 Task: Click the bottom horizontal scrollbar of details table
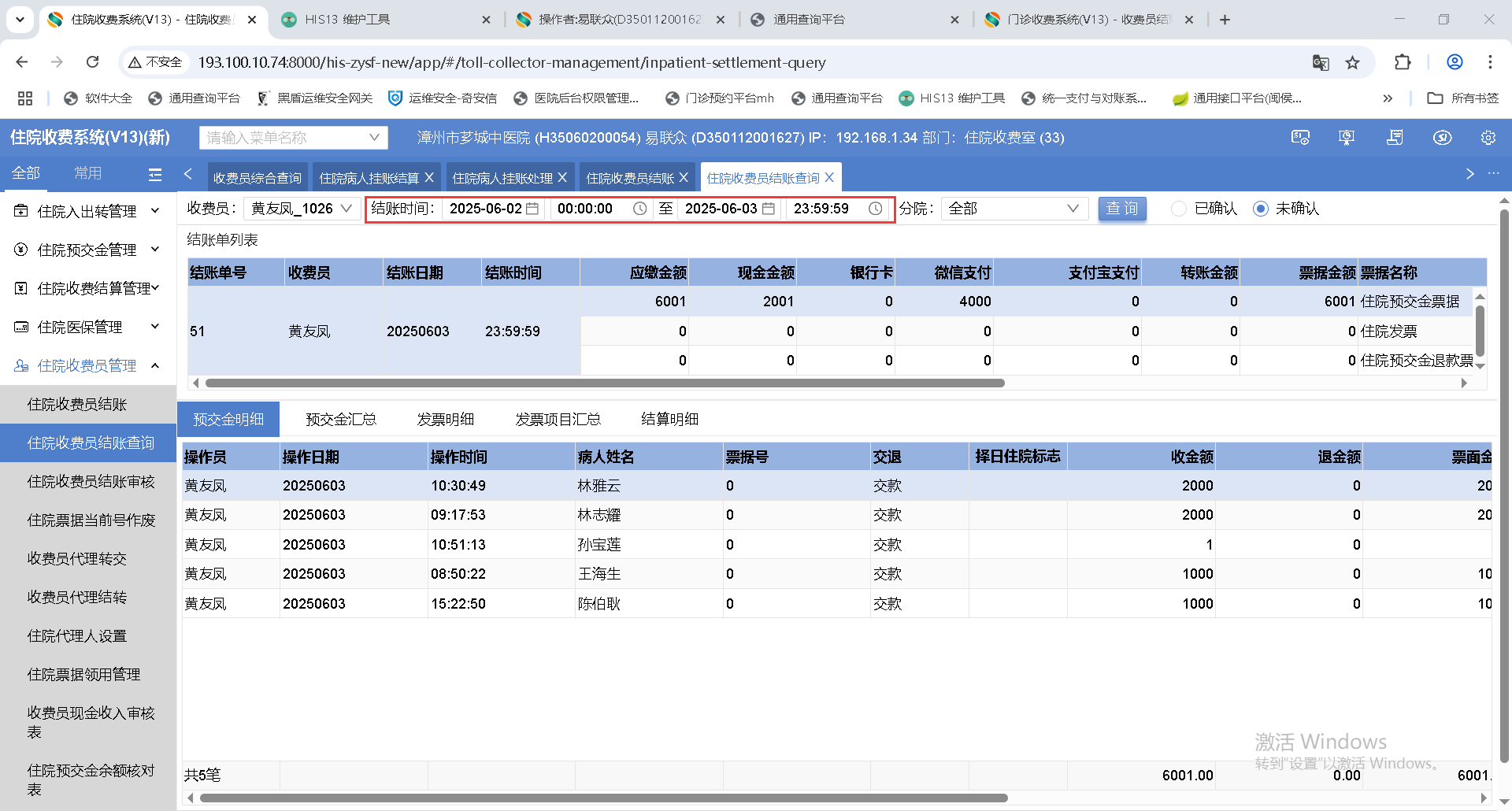(603, 798)
